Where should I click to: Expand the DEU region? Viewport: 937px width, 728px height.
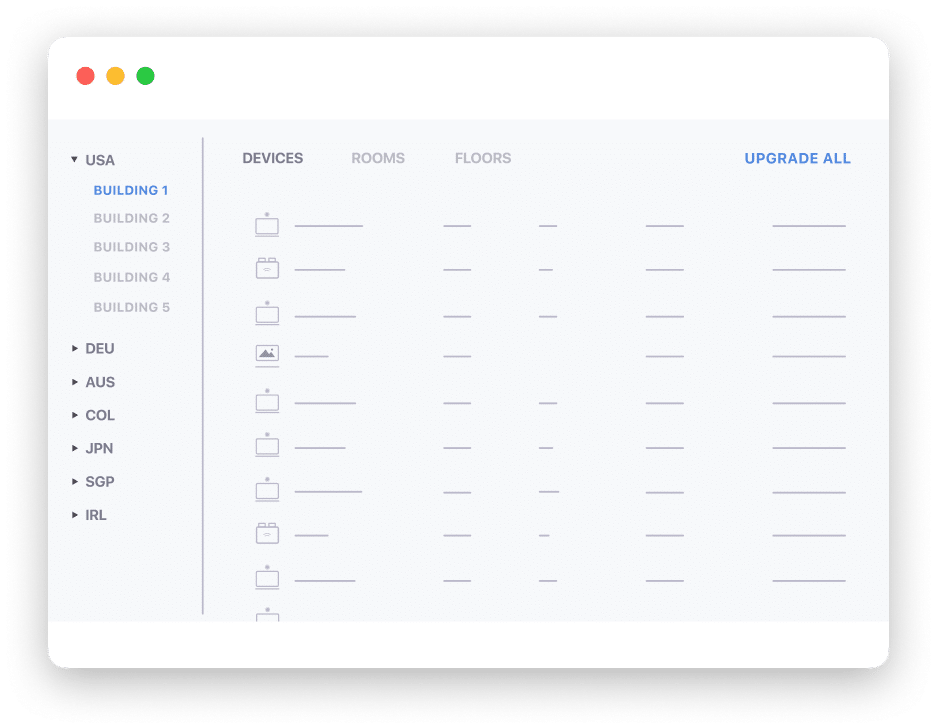pos(74,349)
